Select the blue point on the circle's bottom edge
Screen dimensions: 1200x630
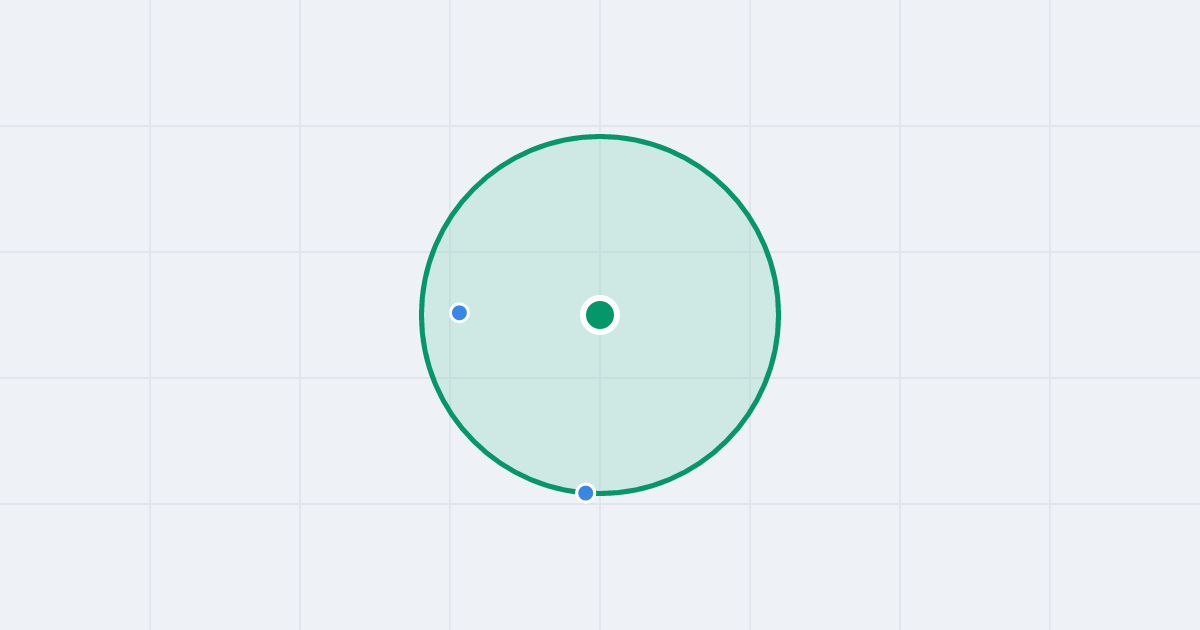pos(586,493)
